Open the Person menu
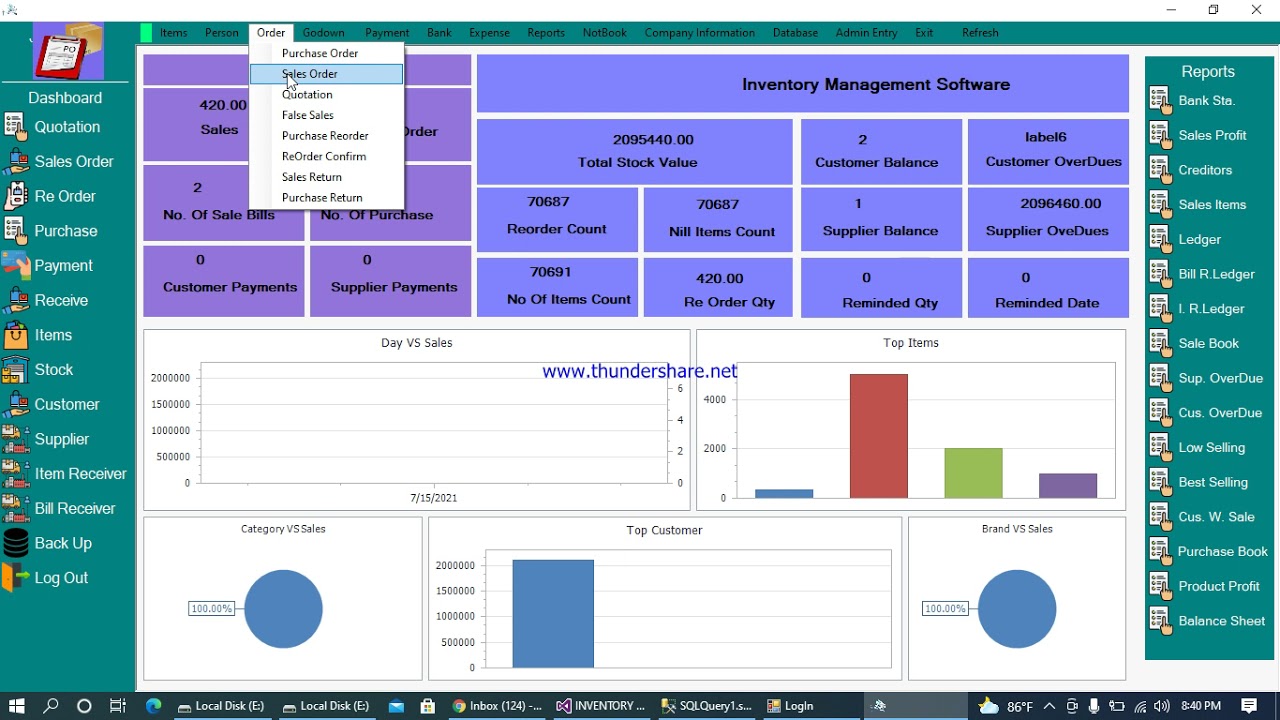 click(222, 33)
